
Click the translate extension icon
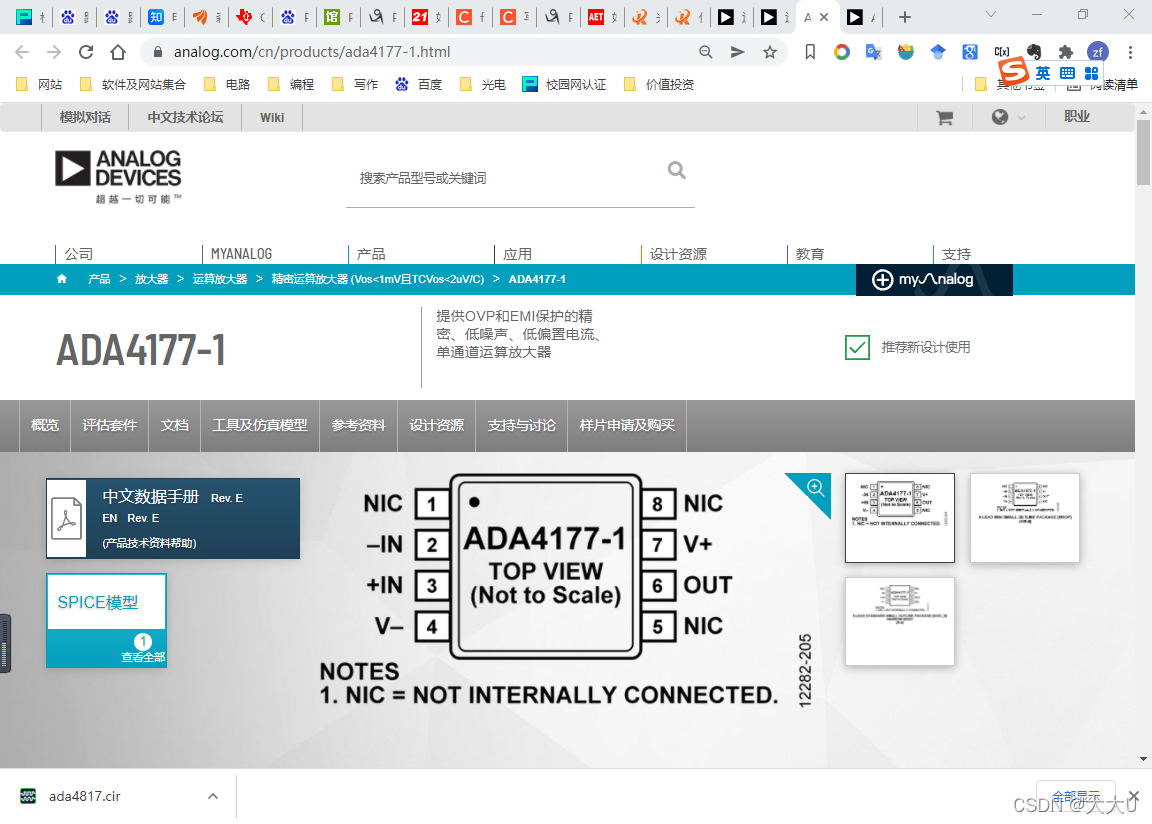[x=874, y=52]
